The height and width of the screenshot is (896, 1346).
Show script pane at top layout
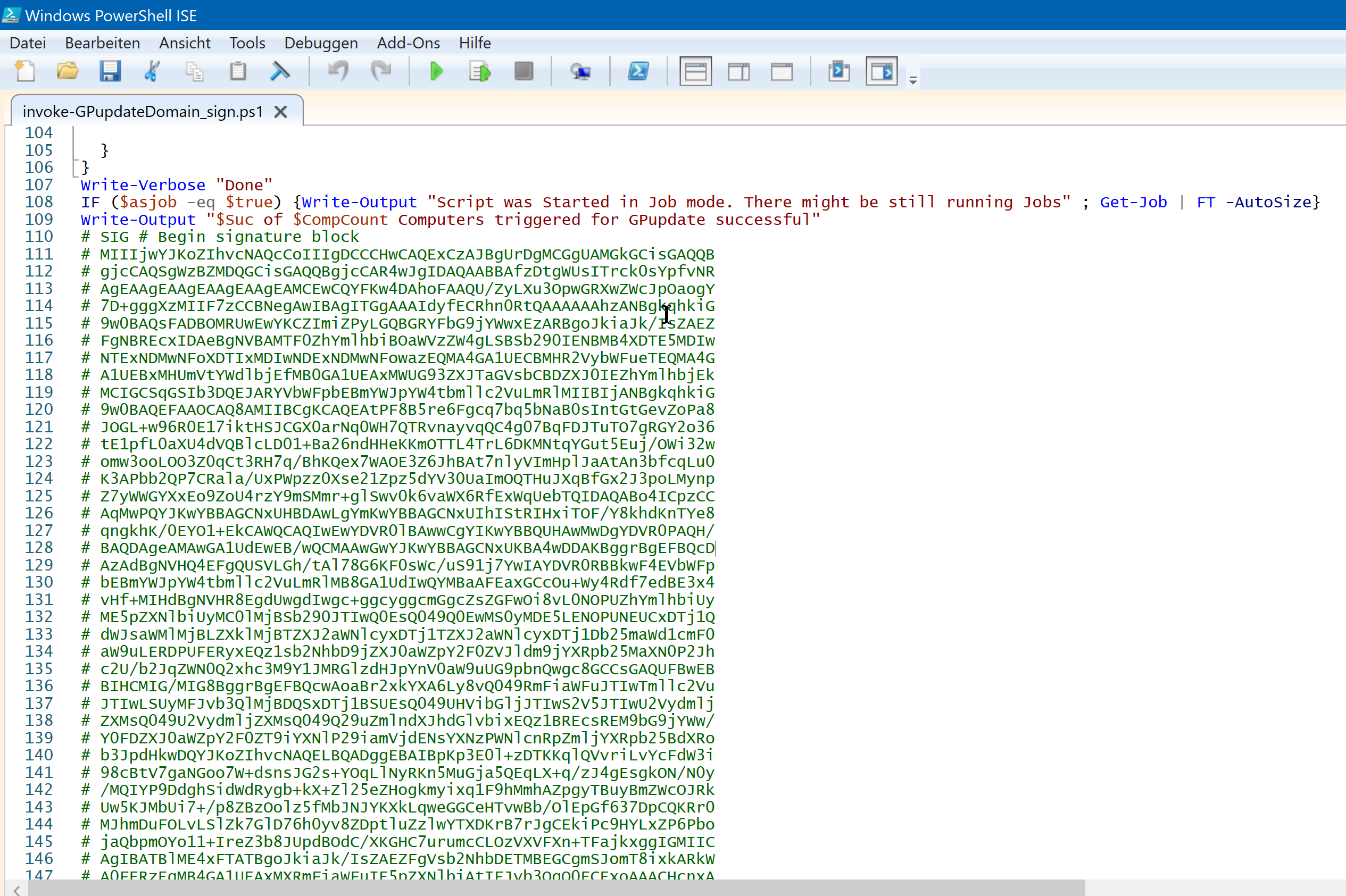695,71
